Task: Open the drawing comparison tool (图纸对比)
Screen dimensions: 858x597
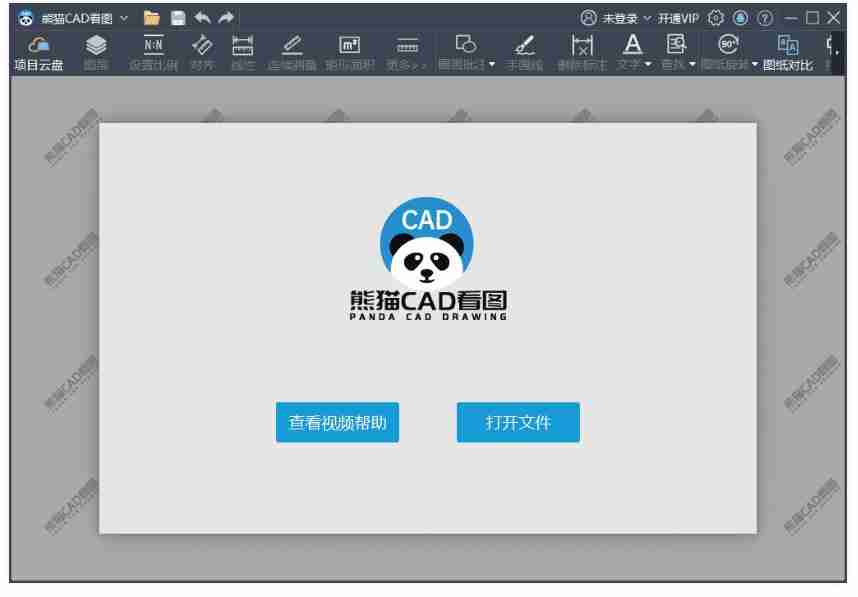Action: click(788, 54)
